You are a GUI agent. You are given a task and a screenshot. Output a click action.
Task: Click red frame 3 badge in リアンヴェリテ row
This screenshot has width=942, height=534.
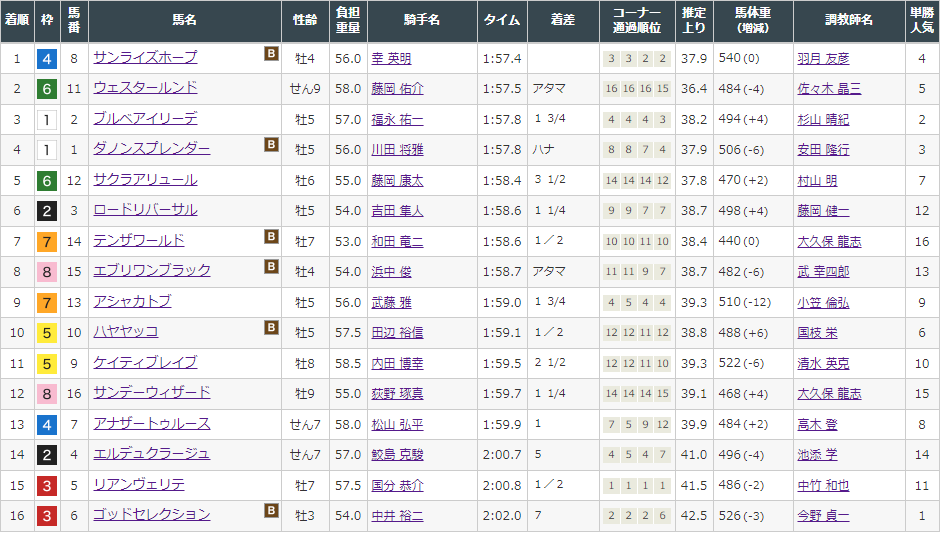[47, 485]
